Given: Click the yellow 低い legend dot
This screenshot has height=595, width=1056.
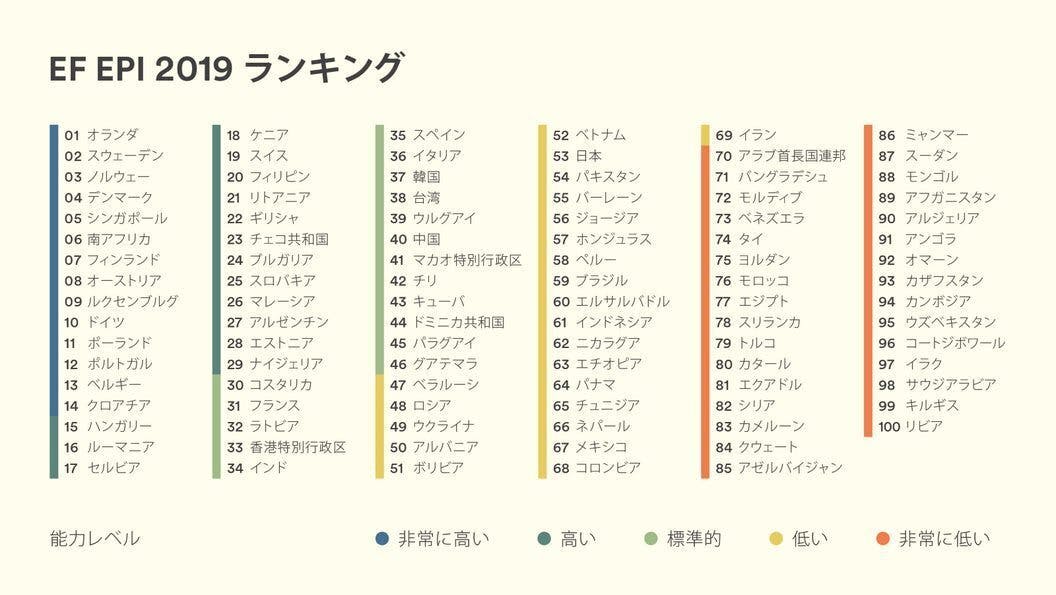Looking at the screenshot, I should coord(775,539).
